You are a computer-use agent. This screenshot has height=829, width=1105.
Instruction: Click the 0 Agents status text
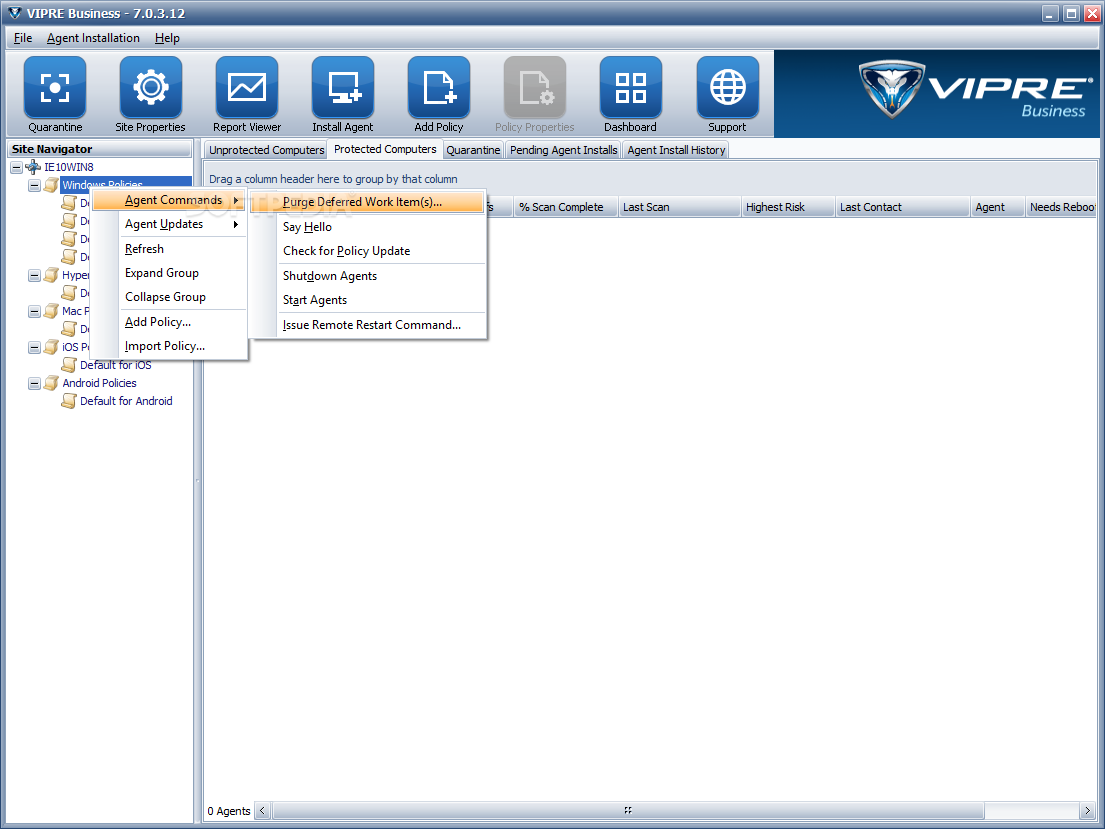pyautogui.click(x=229, y=811)
